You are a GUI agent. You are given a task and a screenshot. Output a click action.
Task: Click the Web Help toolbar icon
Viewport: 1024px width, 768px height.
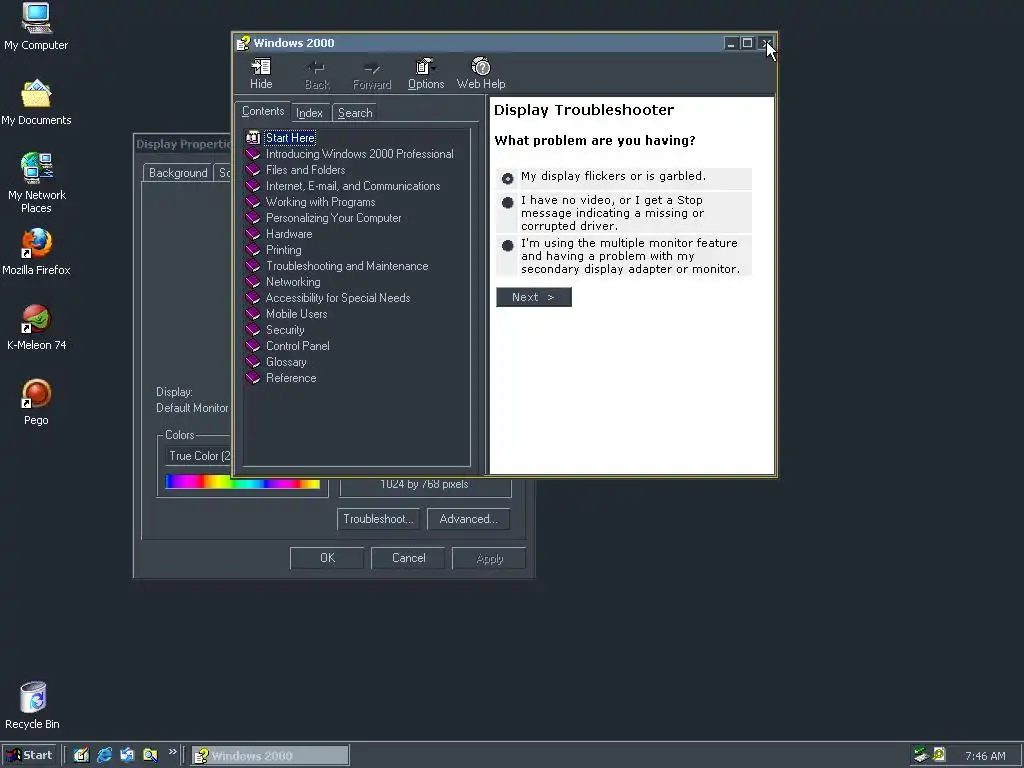tap(481, 67)
